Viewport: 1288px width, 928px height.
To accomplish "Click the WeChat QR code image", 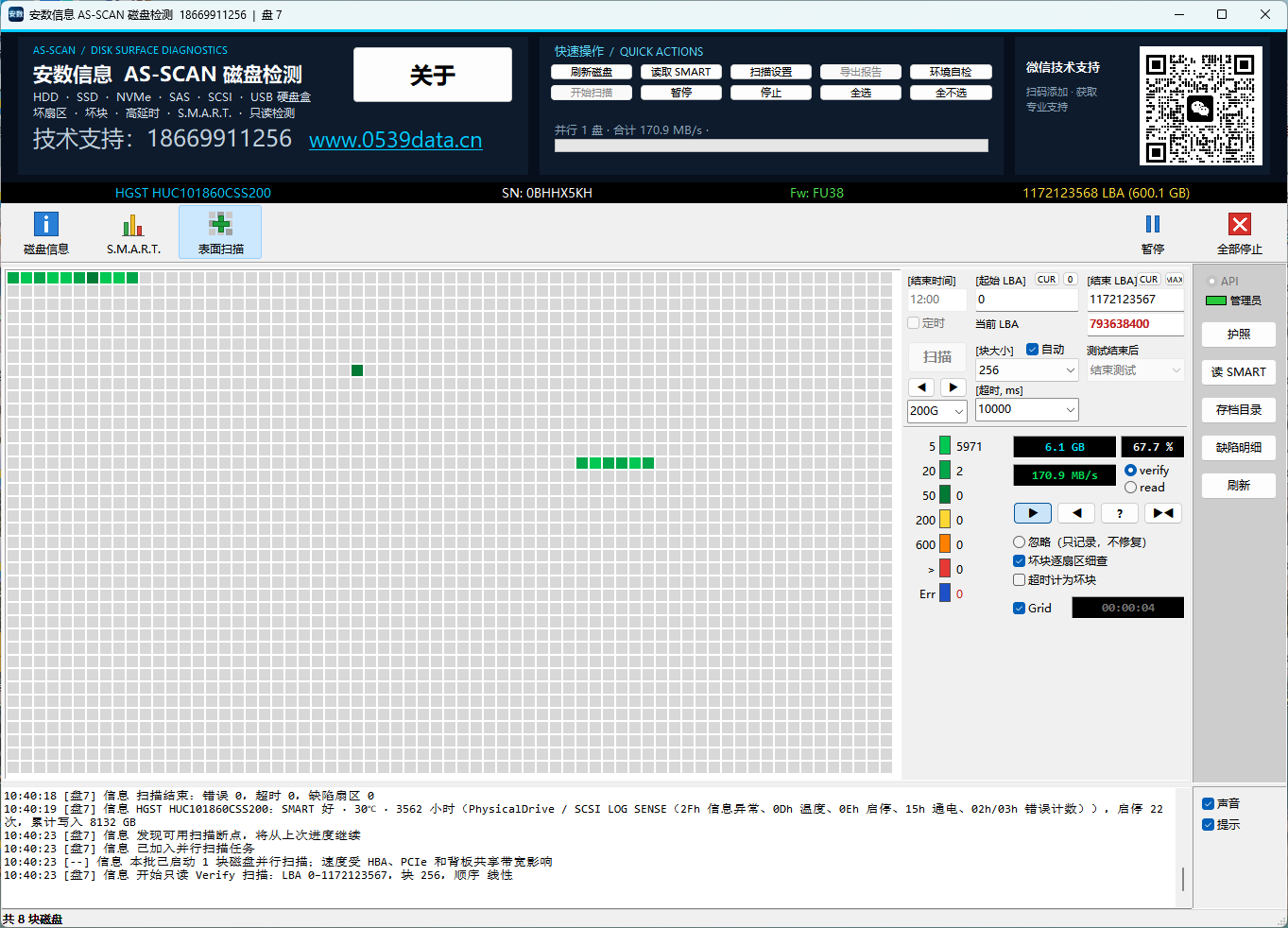I will coord(1200,106).
